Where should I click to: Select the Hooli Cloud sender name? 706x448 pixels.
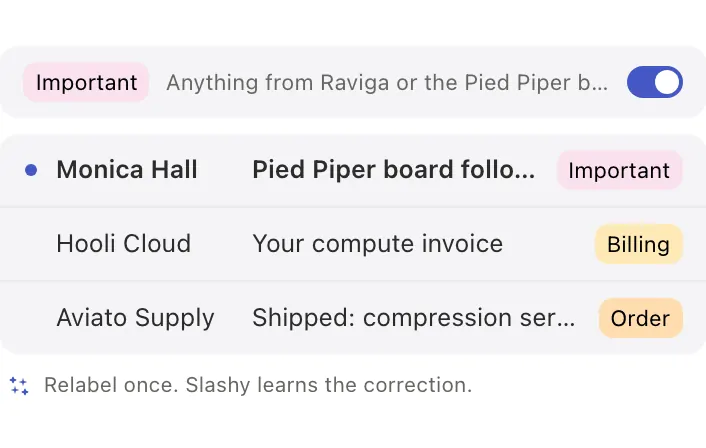pos(124,244)
